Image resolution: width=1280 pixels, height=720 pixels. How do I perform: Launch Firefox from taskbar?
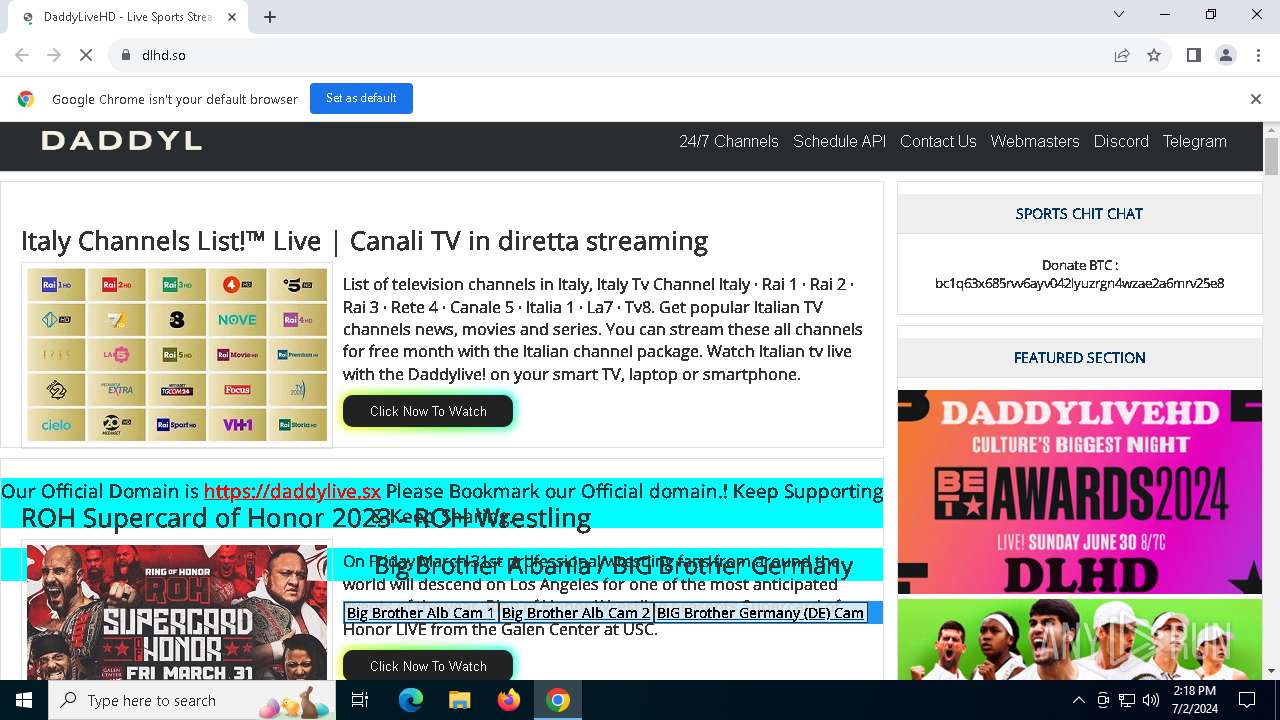(508, 700)
